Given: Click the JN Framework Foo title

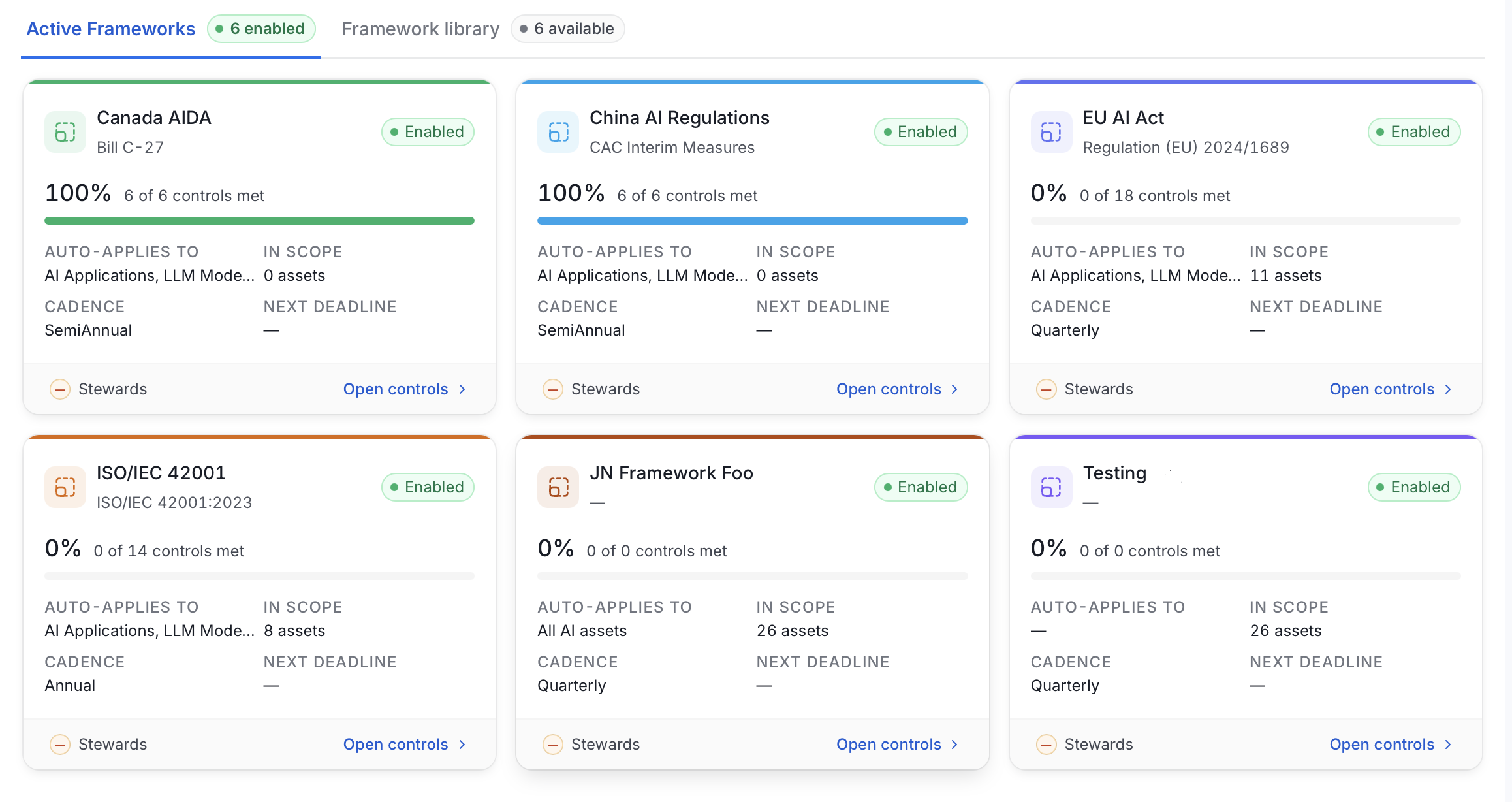Looking at the screenshot, I should point(671,473).
